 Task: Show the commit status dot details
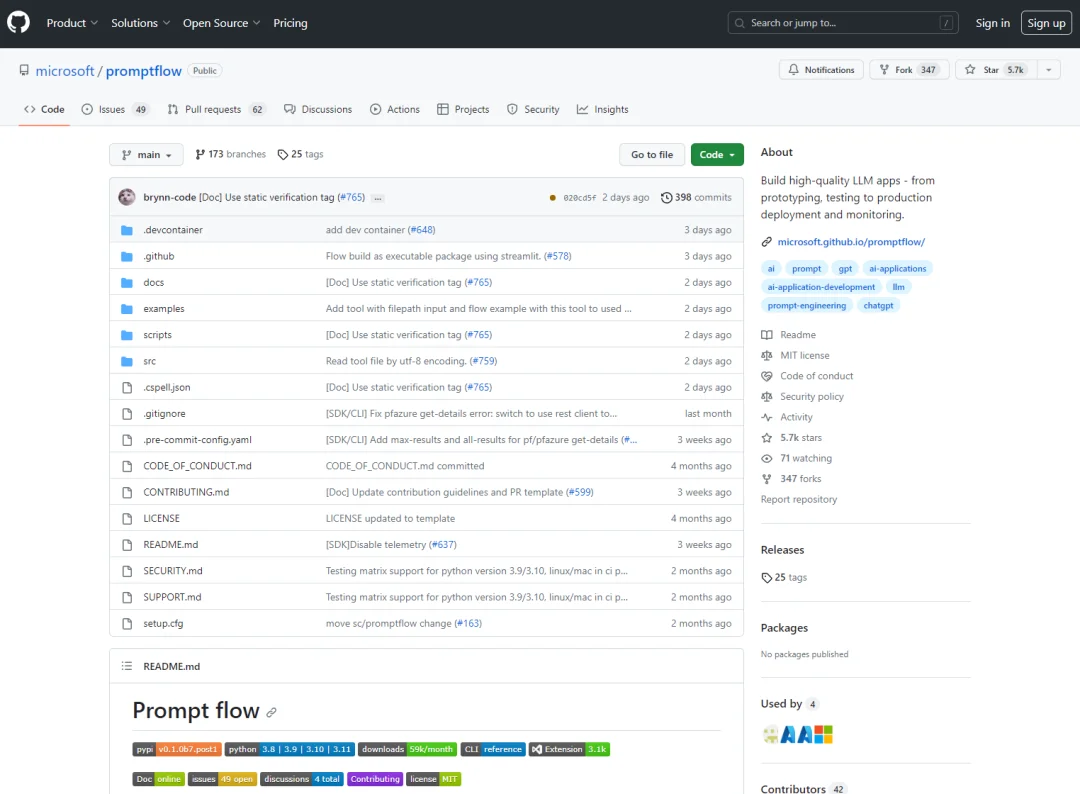click(552, 198)
